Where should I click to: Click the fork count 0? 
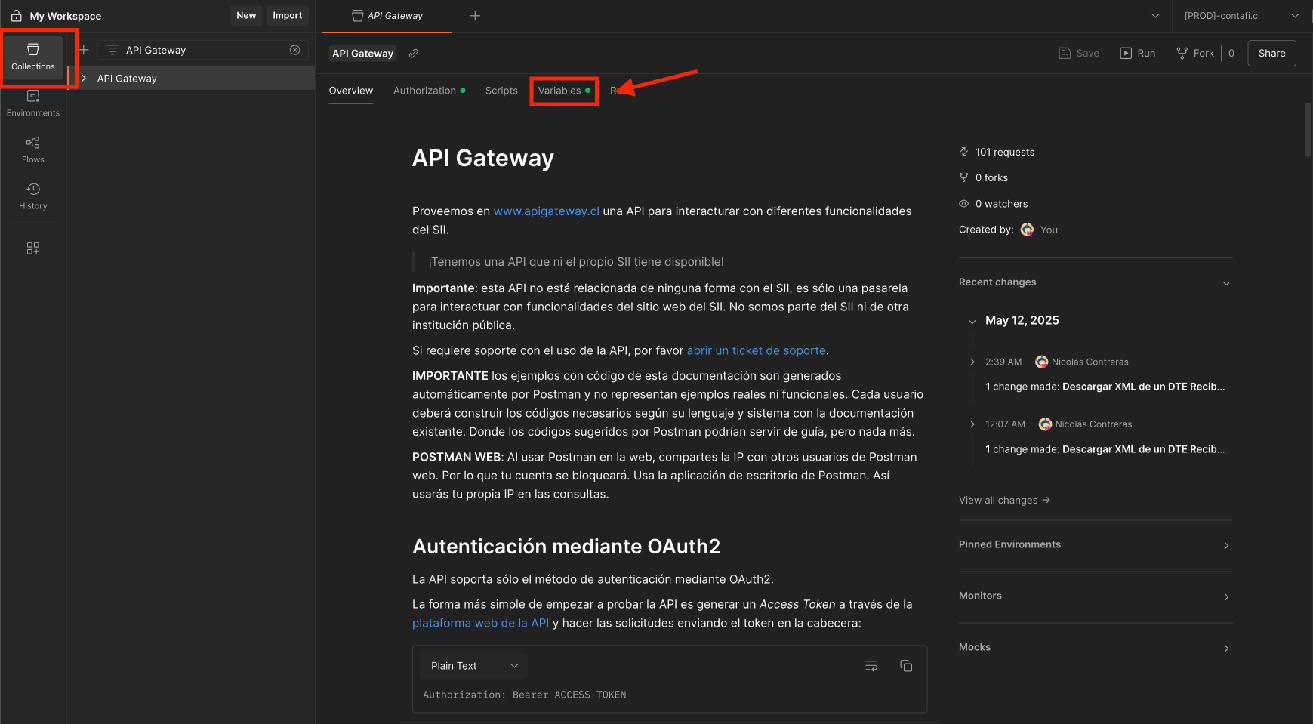pyautogui.click(x=1231, y=53)
